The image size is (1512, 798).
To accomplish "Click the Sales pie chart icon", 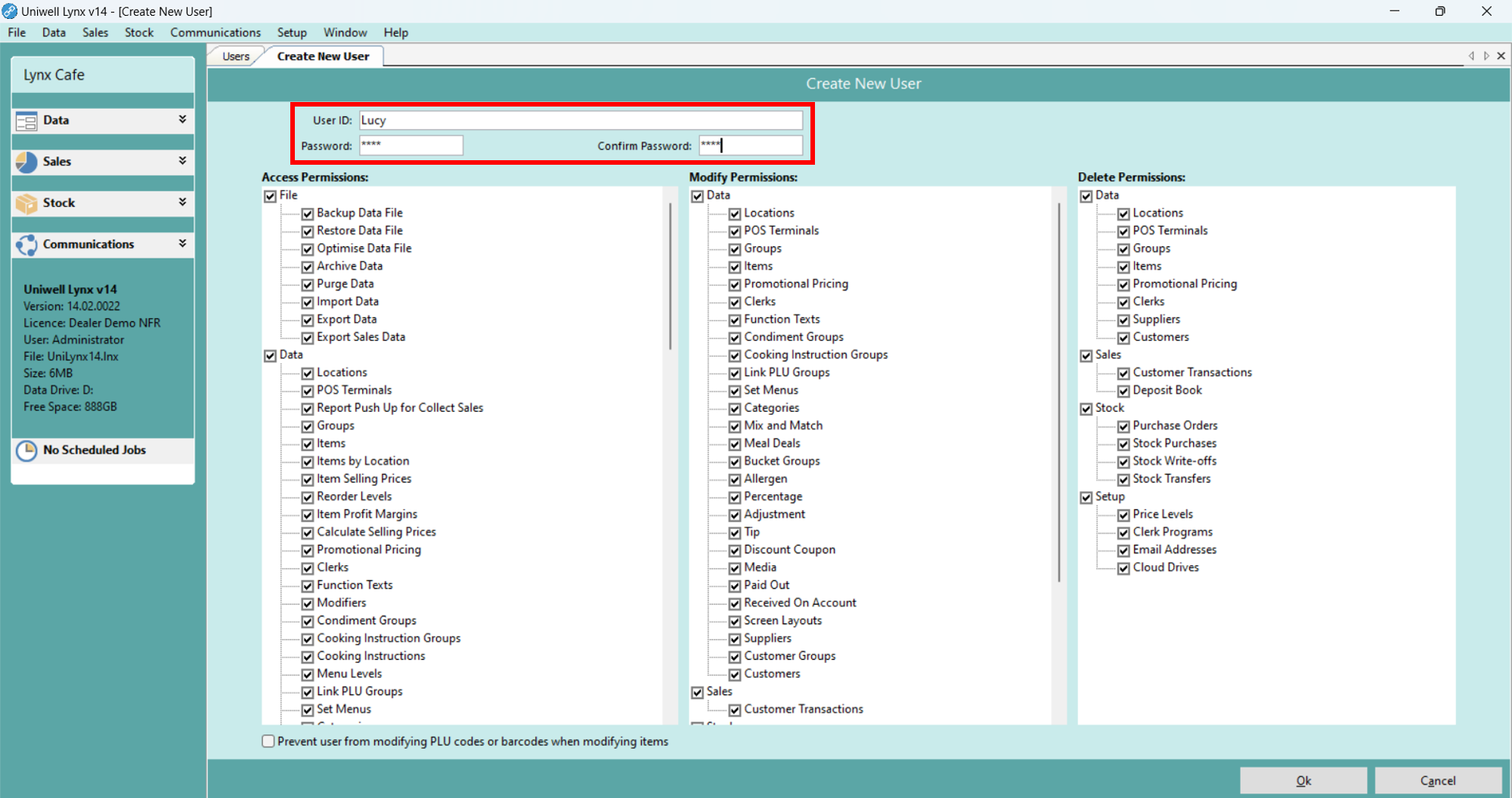I will [26, 162].
